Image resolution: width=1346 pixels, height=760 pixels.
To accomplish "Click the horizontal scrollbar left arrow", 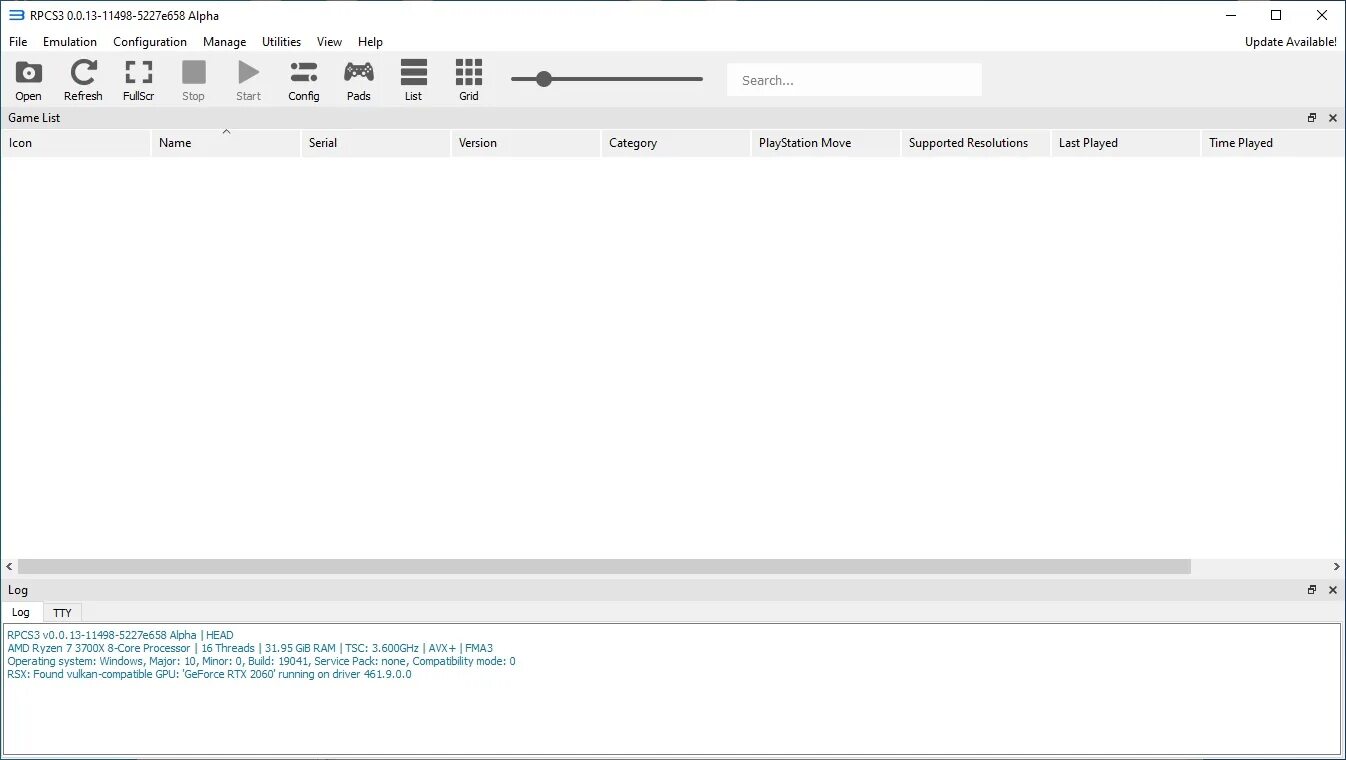I will (10, 566).
